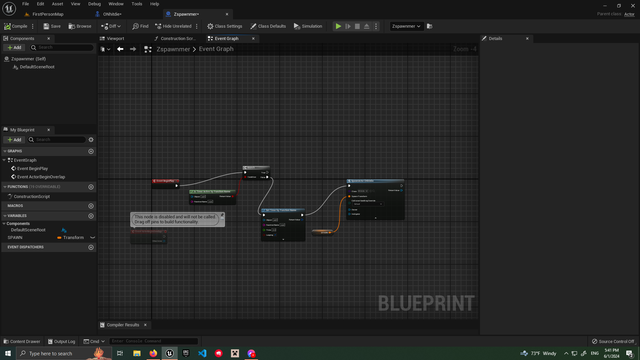Browse to the asset in Content Browser
This screenshot has height=360, width=640.
80,26
